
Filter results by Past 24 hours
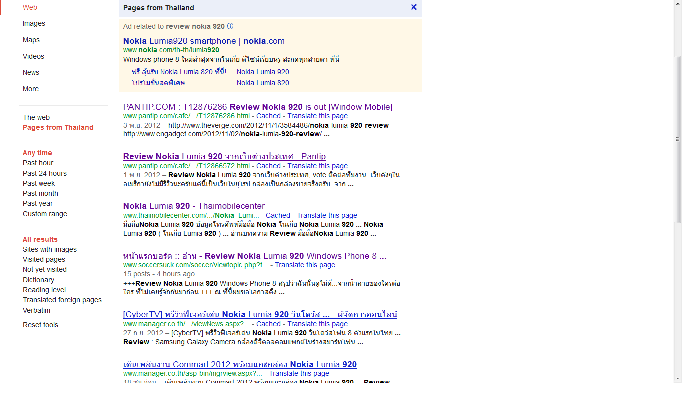pos(45,173)
